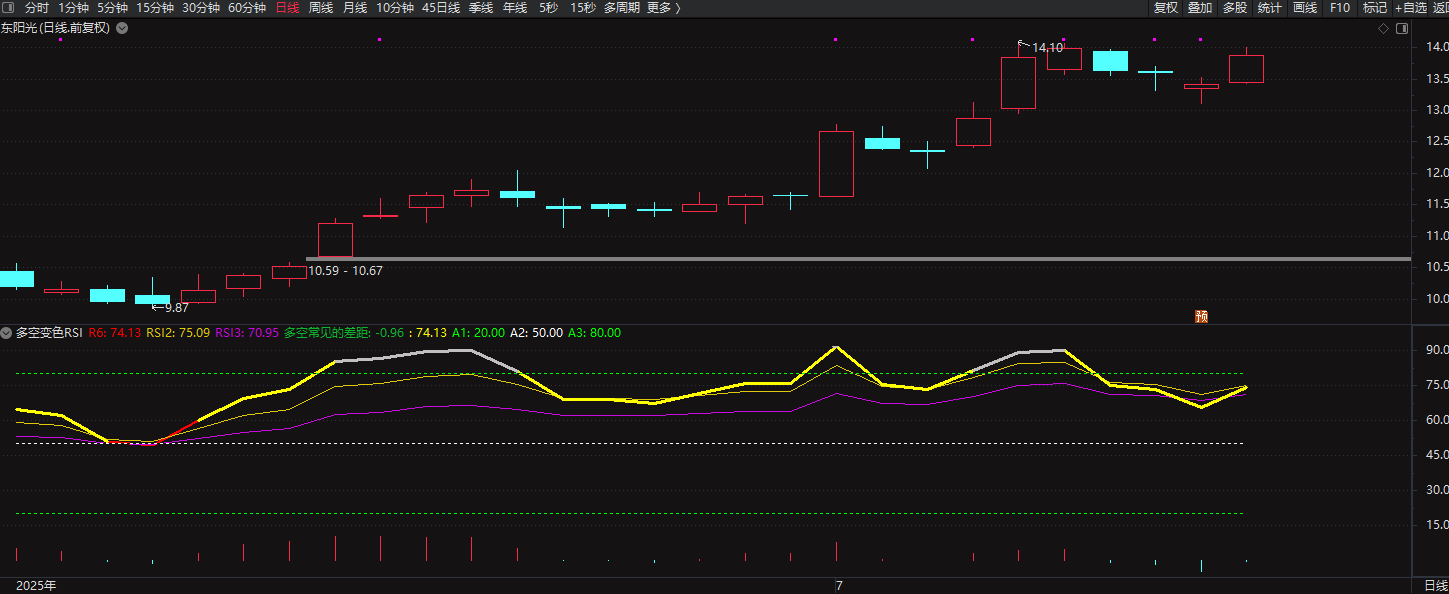The width and height of the screenshot is (1449, 594).
Task: Click the 返回 button
Action: 1440,8
